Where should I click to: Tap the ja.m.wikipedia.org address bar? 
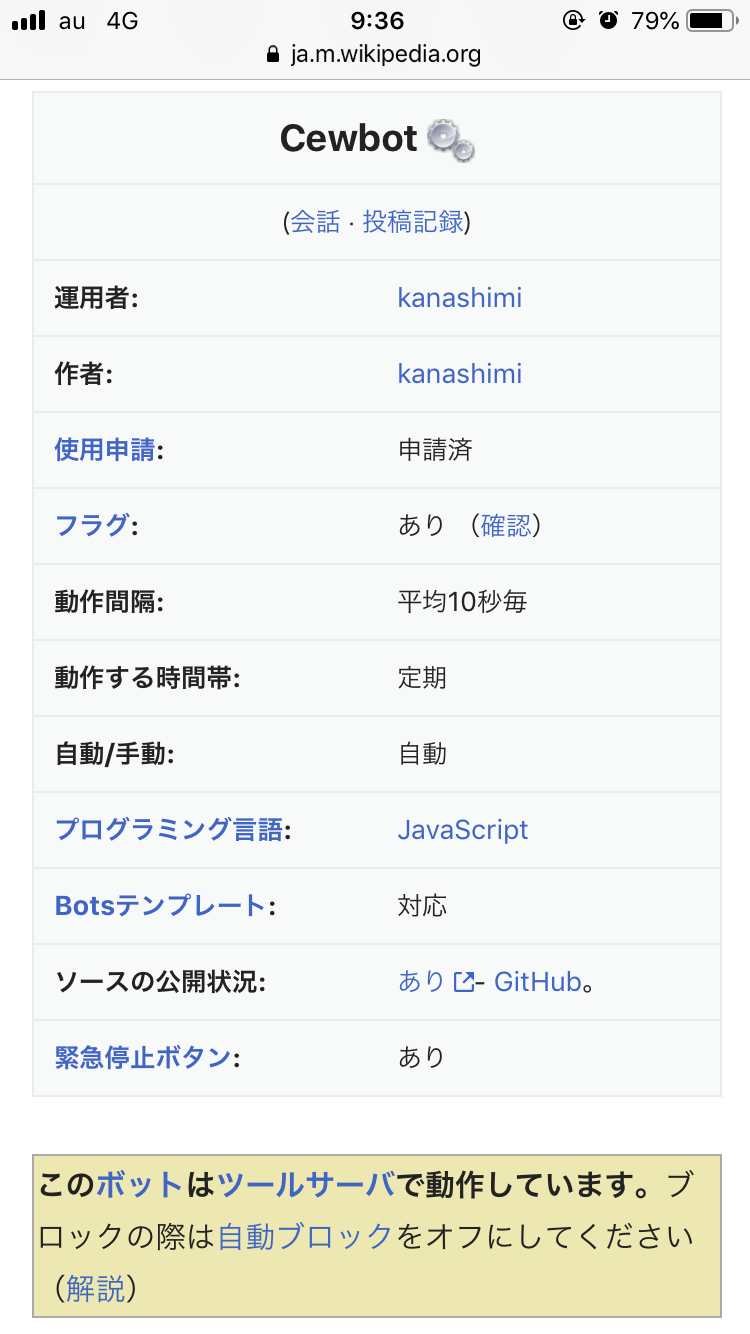pos(385,54)
